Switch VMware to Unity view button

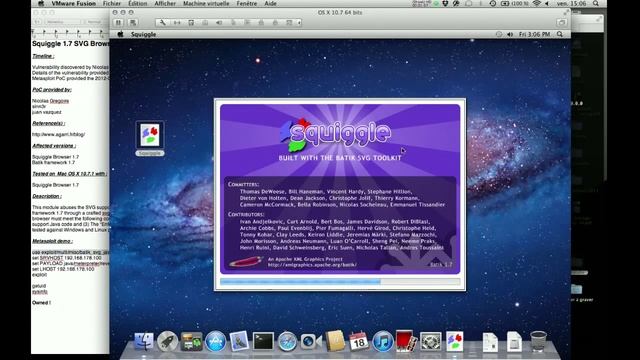click(562, 23)
